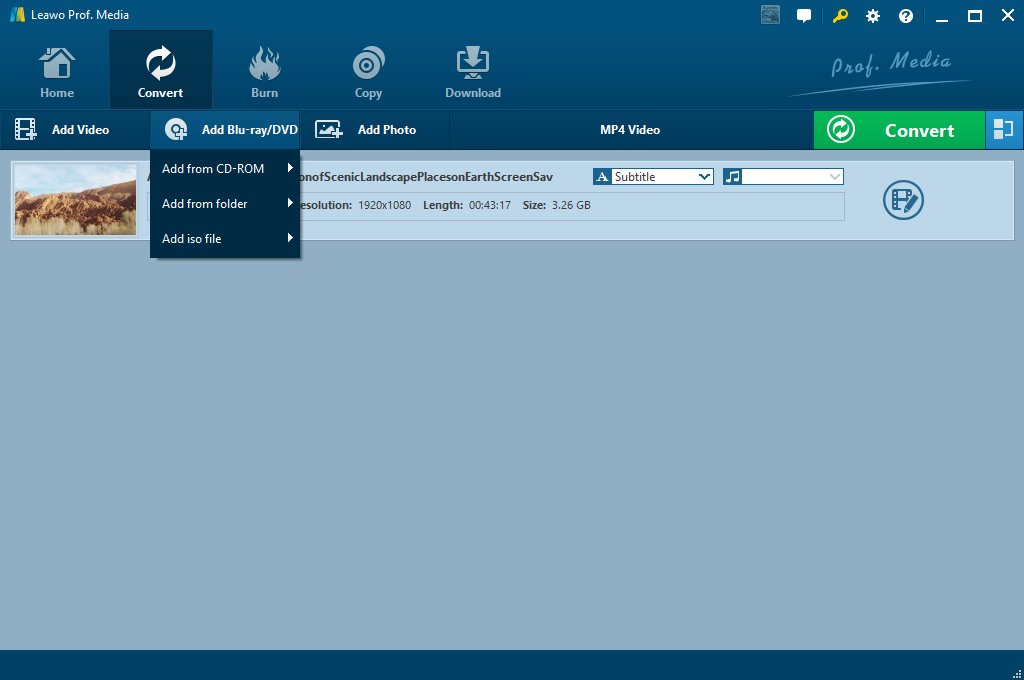
Task: Open the Download module
Action: [x=473, y=71]
